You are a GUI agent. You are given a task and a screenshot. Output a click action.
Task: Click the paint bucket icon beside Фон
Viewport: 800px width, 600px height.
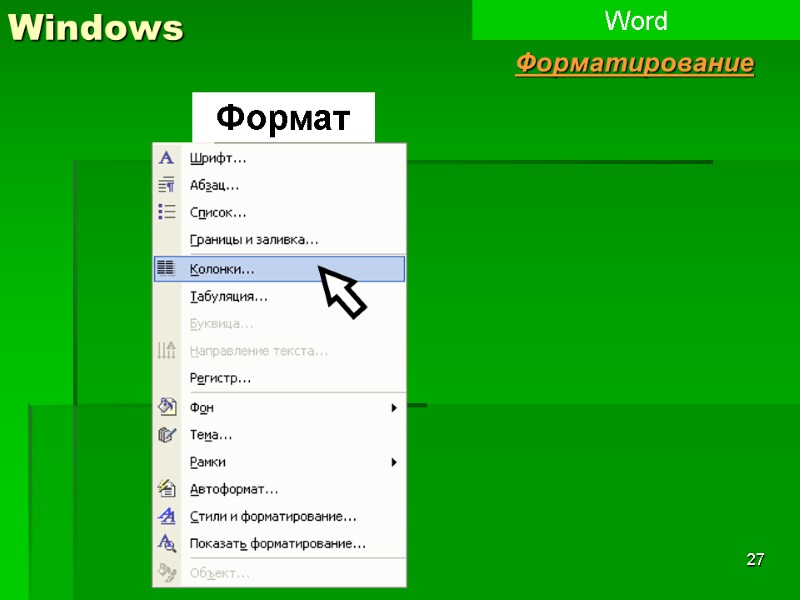pyautogui.click(x=167, y=407)
